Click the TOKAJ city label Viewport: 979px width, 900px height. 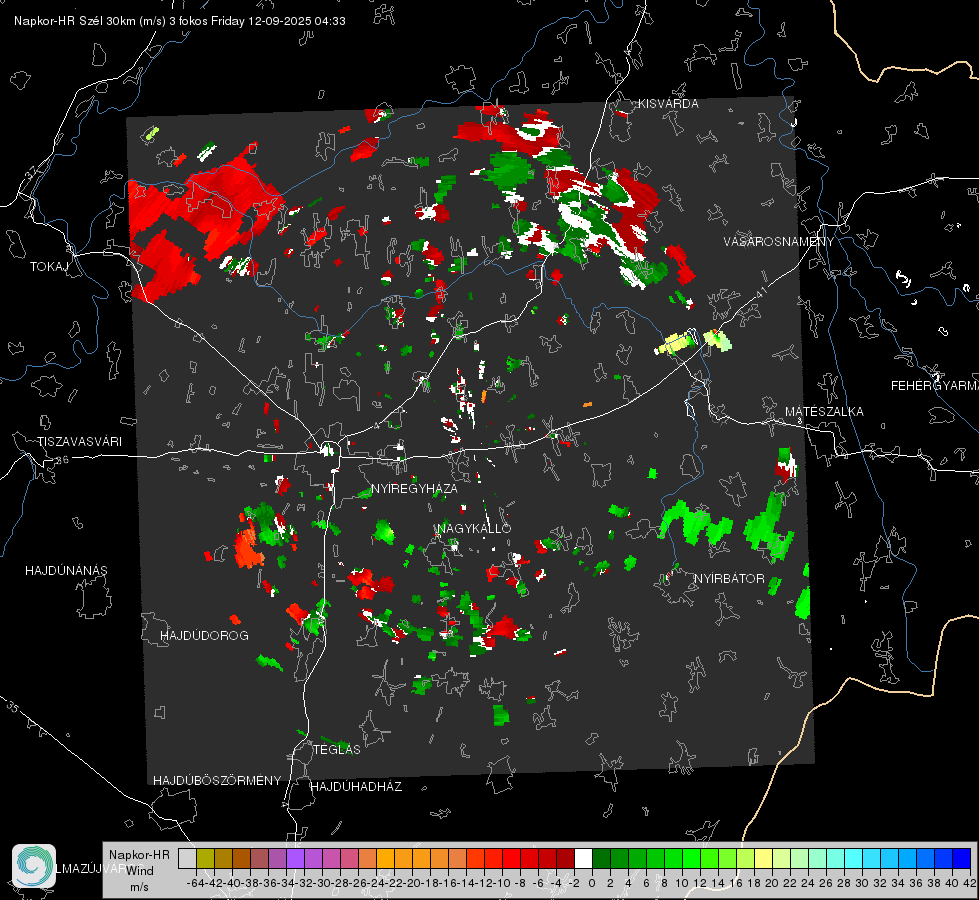(x=49, y=267)
